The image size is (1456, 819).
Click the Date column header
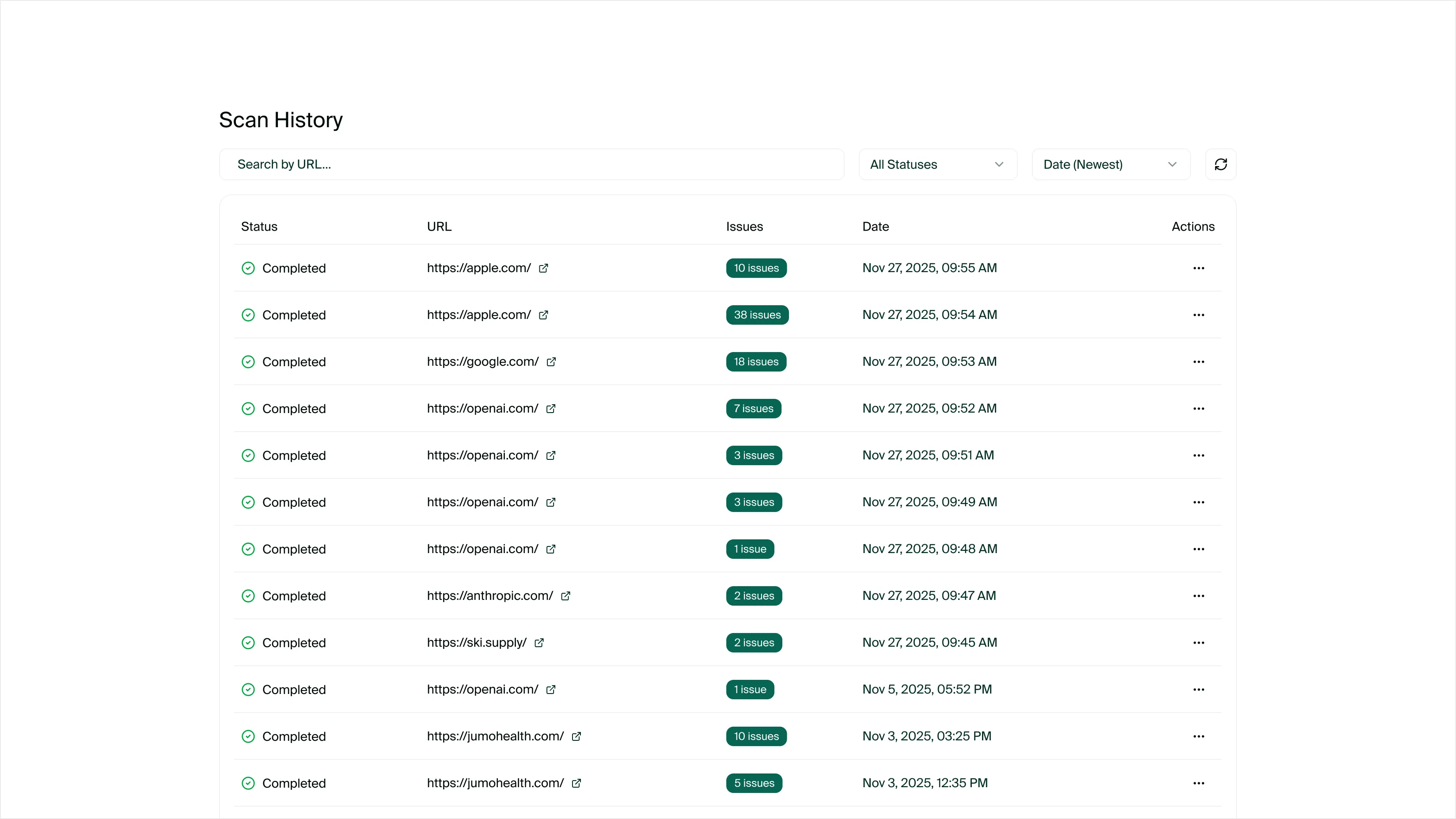pos(875,227)
